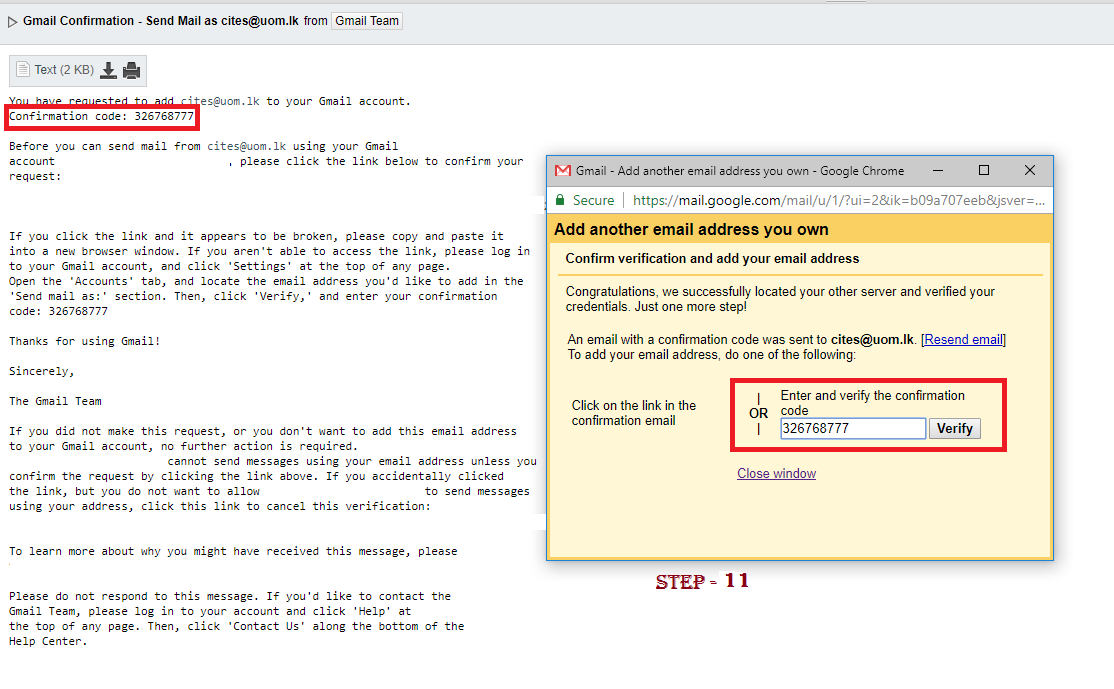The width and height of the screenshot is (1114, 689).
Task: Click the bold cites@uom.lk address in popup
Action: 872,340
